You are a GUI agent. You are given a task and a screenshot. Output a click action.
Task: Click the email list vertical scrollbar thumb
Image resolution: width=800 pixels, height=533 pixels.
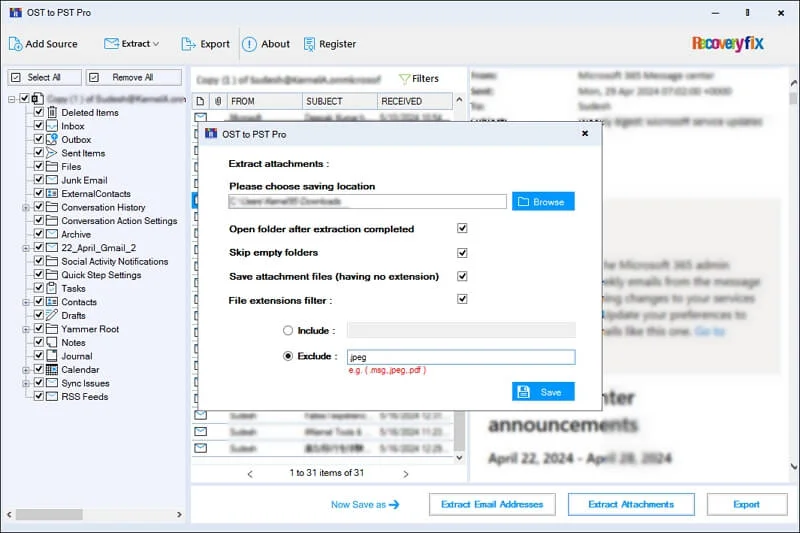click(459, 430)
